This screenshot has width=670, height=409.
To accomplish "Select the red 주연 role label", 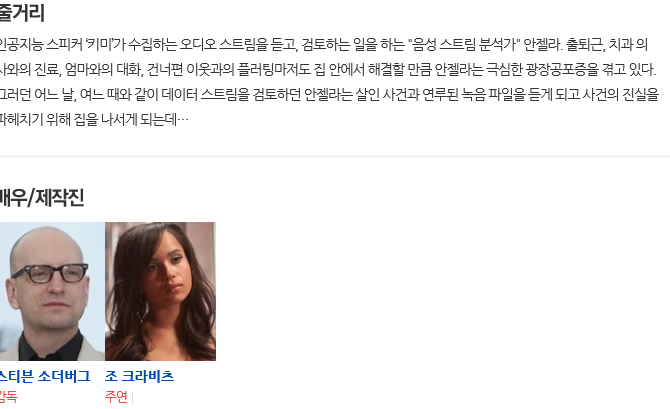I will click(116, 397).
